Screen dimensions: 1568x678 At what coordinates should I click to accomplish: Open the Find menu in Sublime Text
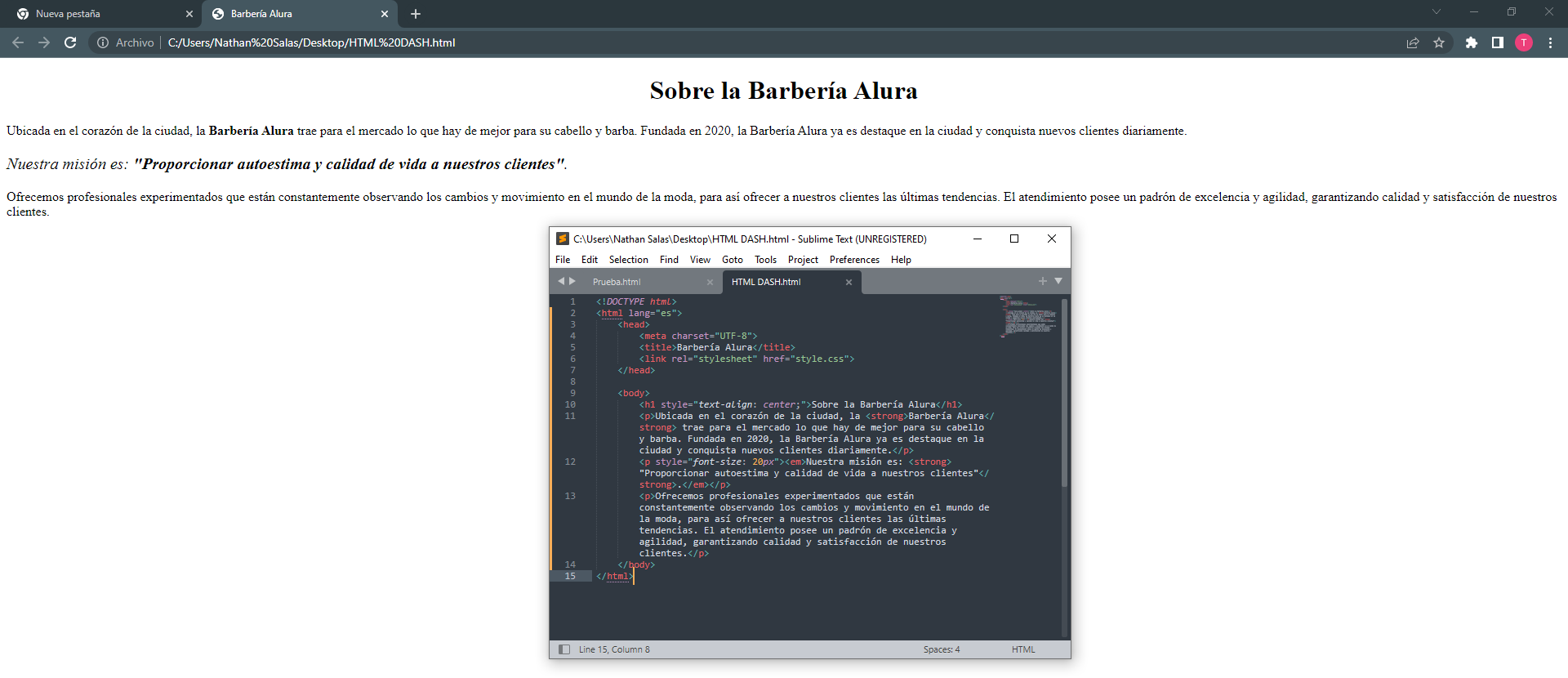669,260
